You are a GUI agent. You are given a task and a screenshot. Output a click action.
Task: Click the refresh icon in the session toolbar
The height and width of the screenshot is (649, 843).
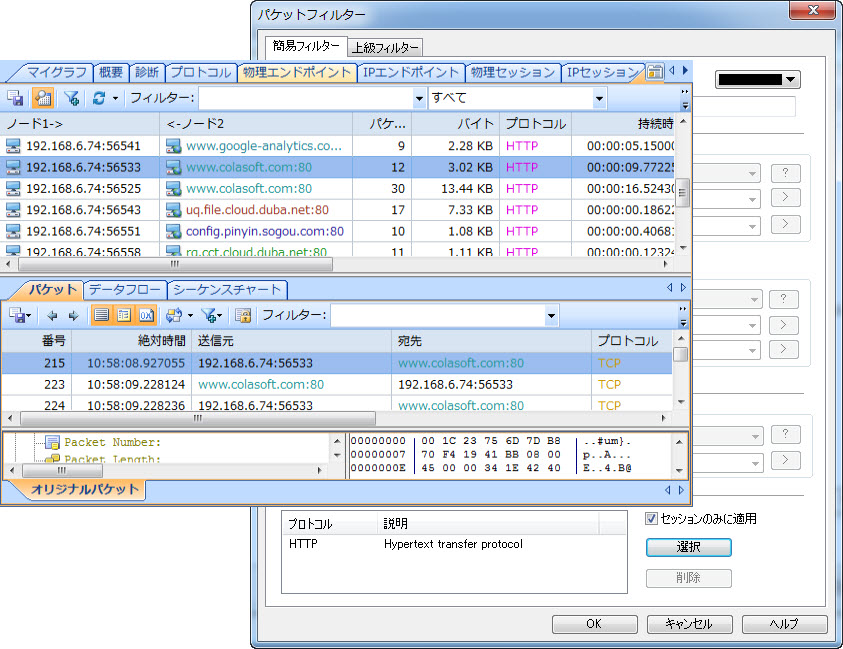tap(99, 98)
